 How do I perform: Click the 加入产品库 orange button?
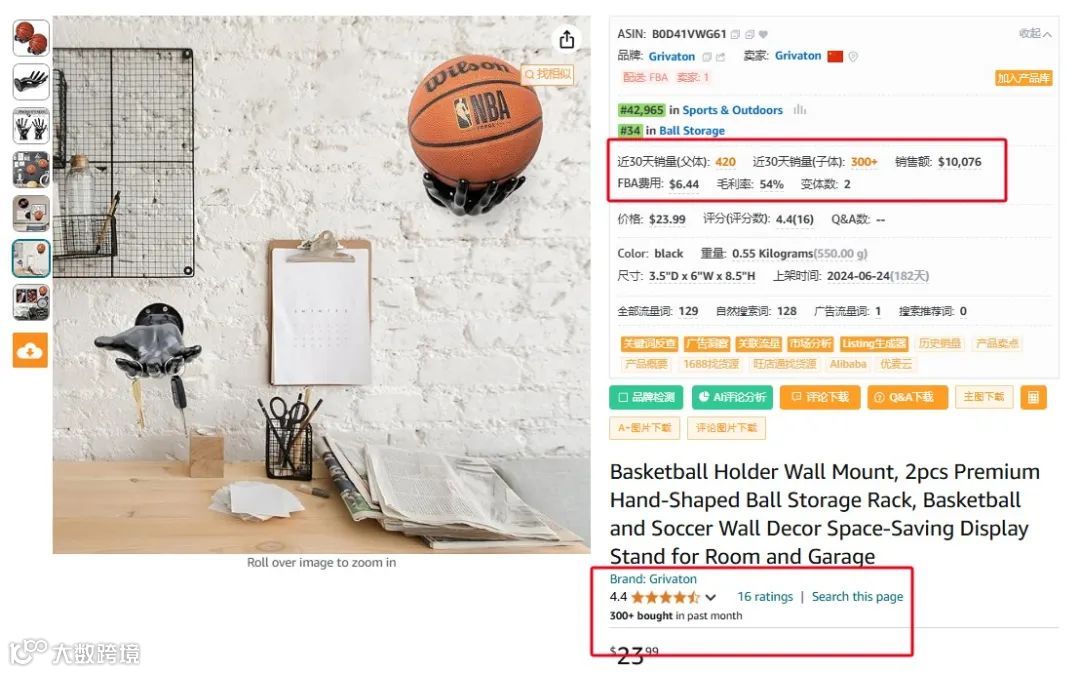click(1024, 78)
